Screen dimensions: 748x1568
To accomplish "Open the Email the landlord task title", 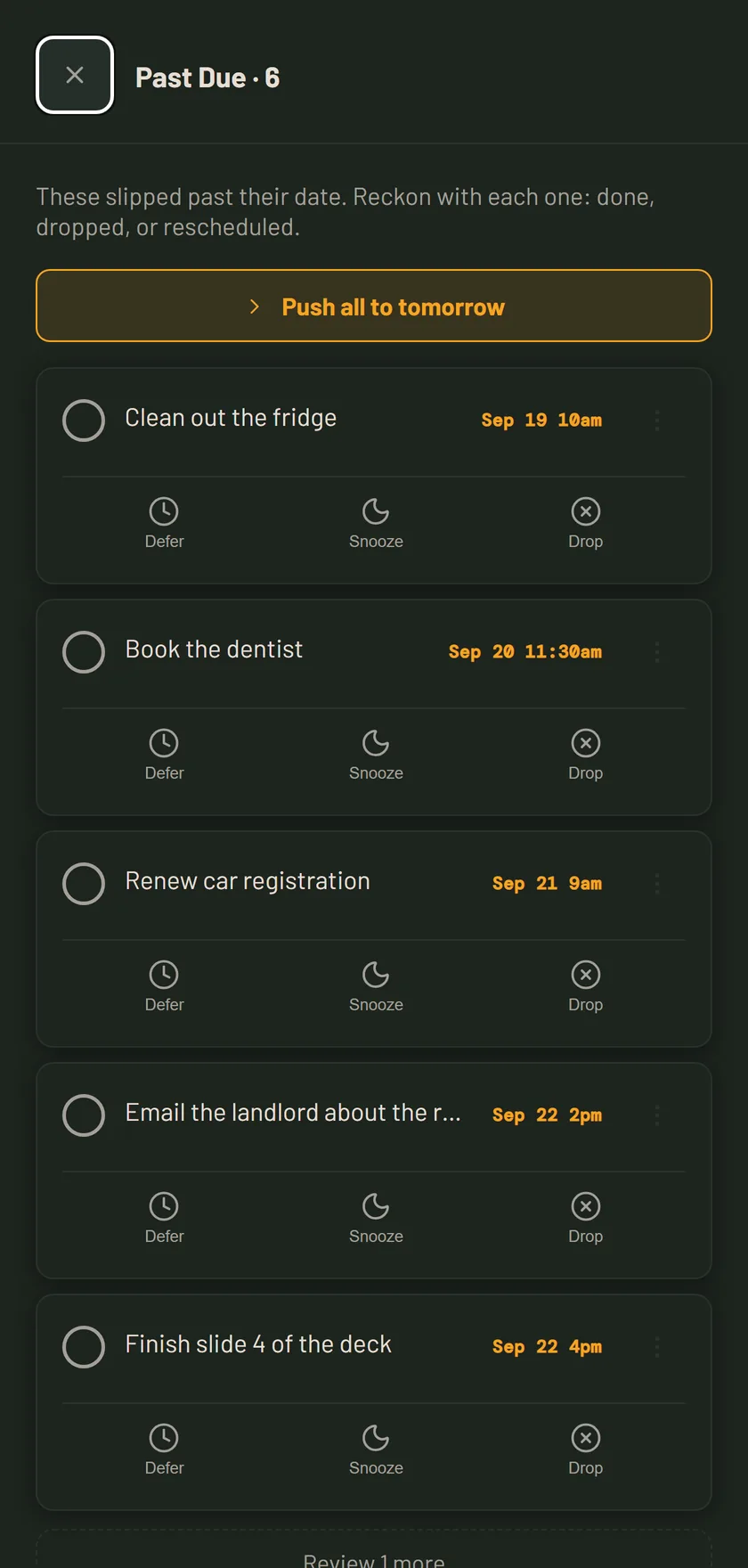I will click(293, 1113).
